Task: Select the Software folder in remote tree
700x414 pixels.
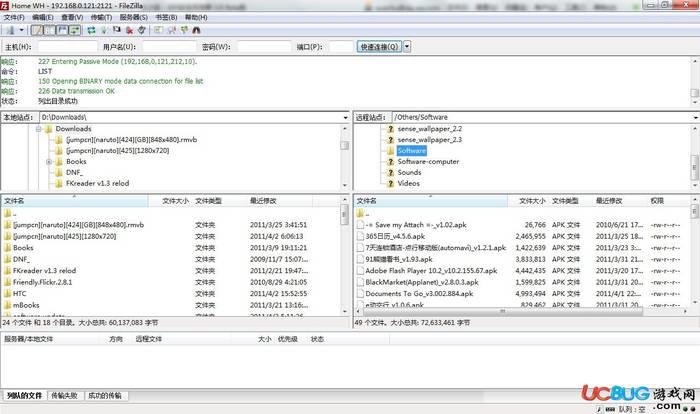Action: tap(412, 151)
